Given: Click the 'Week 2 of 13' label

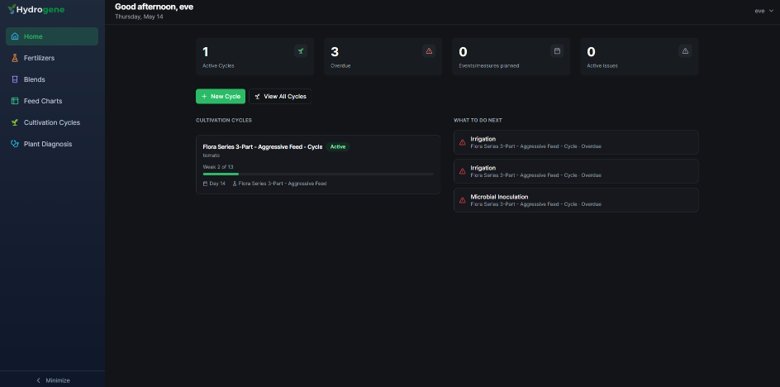Looking at the screenshot, I should 218,167.
